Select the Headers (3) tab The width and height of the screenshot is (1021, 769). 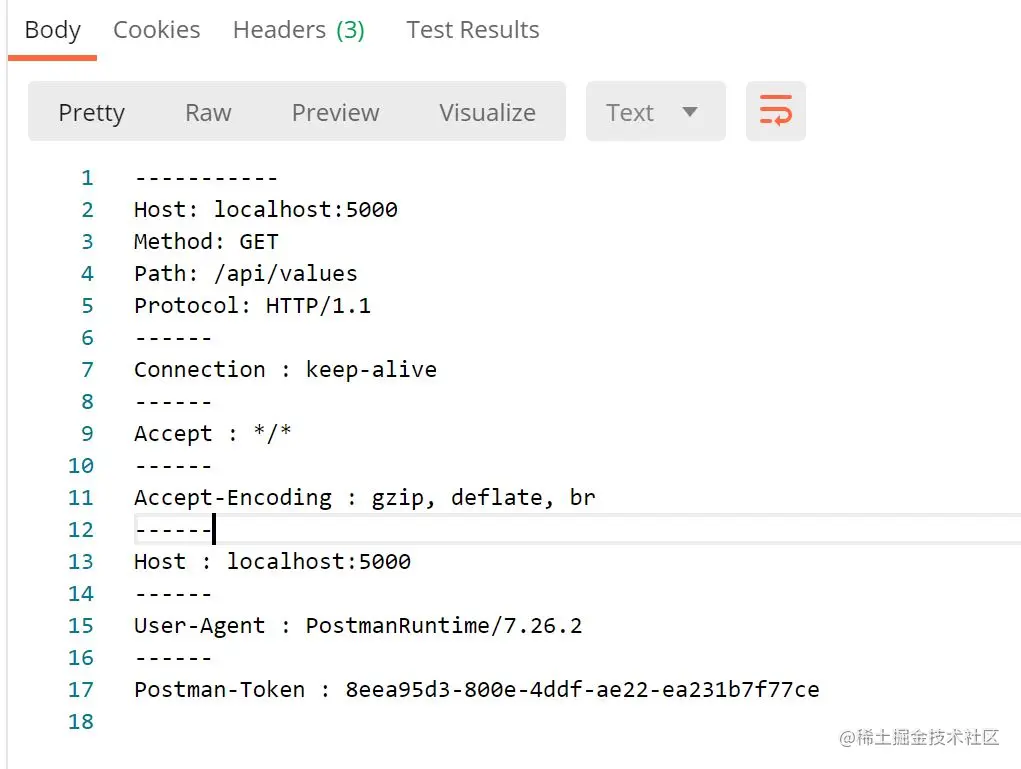click(298, 30)
